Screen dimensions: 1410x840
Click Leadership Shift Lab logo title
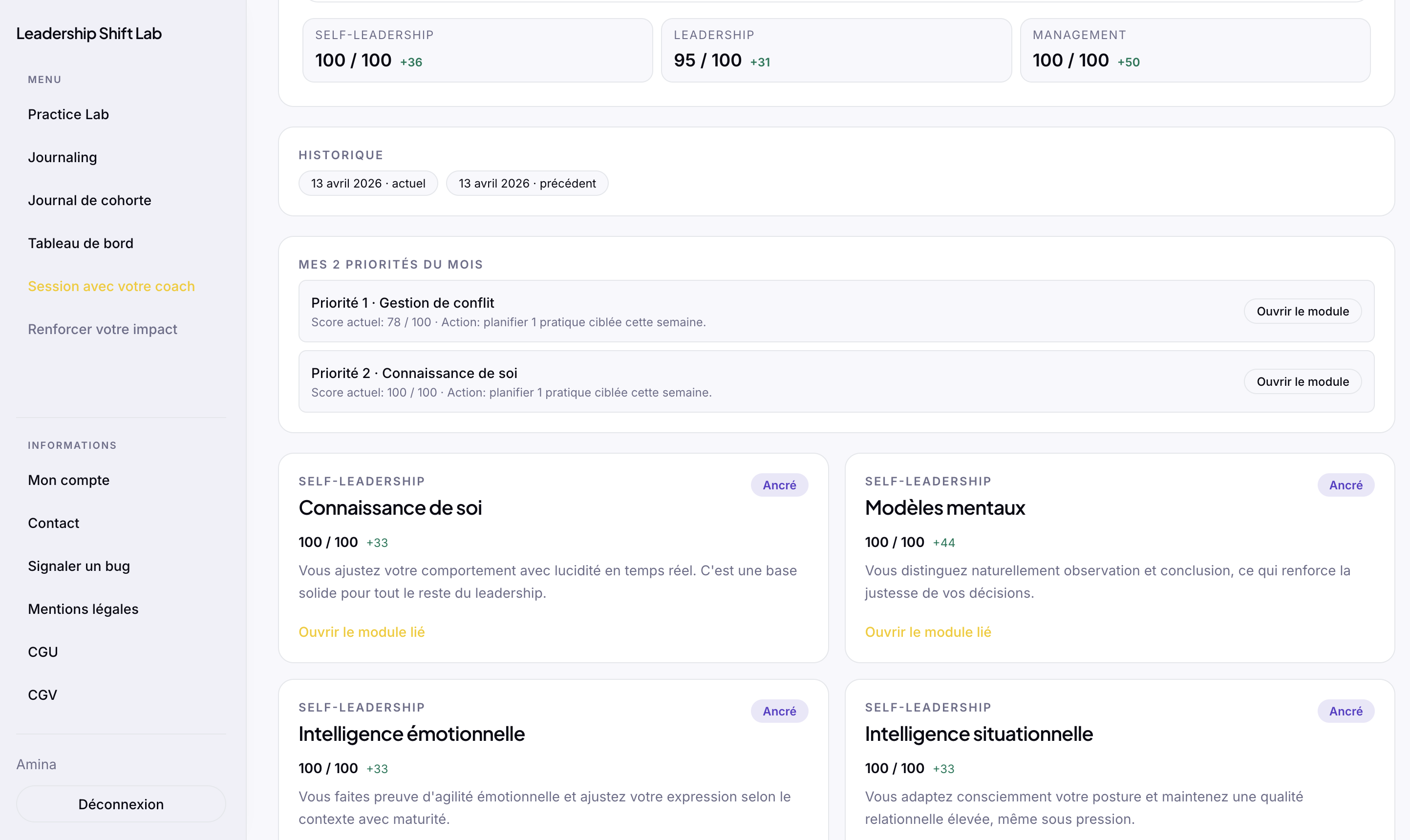click(89, 33)
